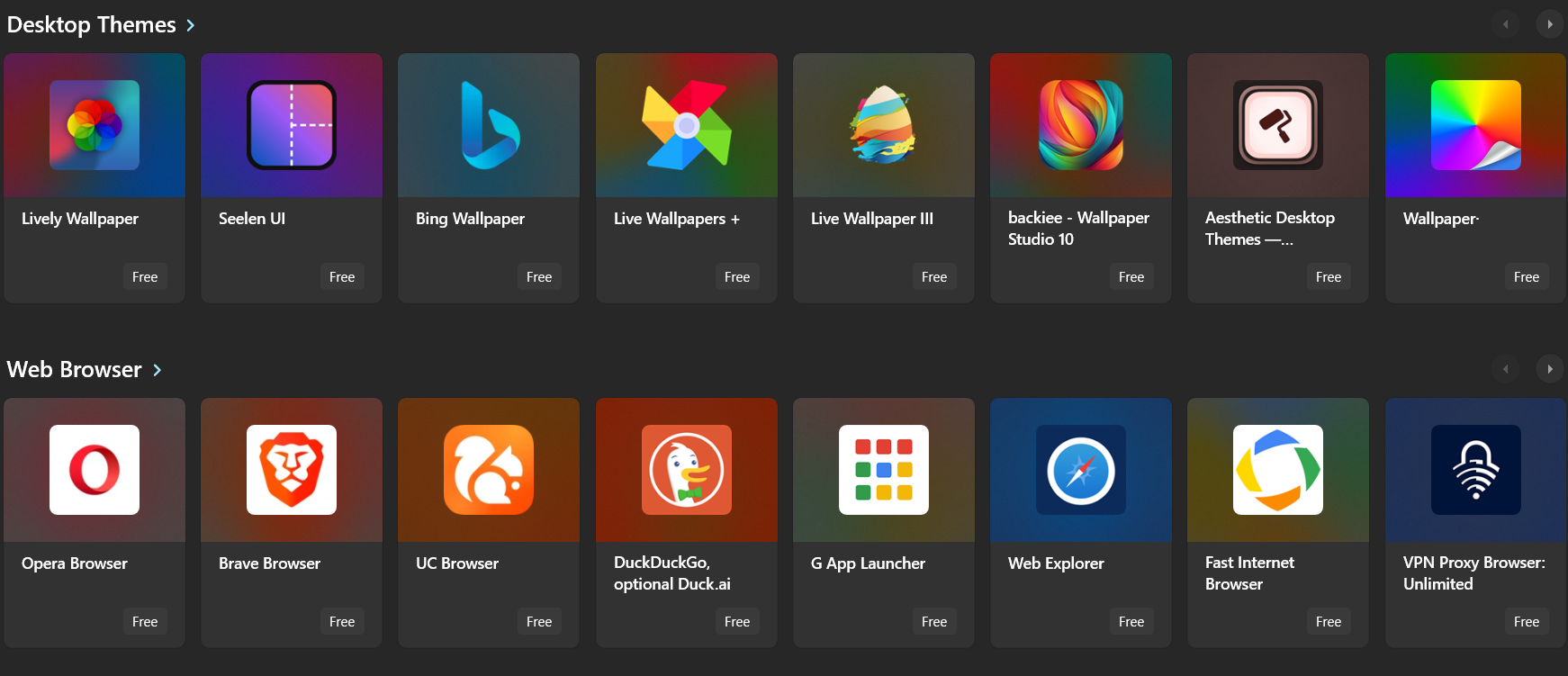Click Free on the Opera Browser card
1568x676 pixels.
click(x=145, y=622)
